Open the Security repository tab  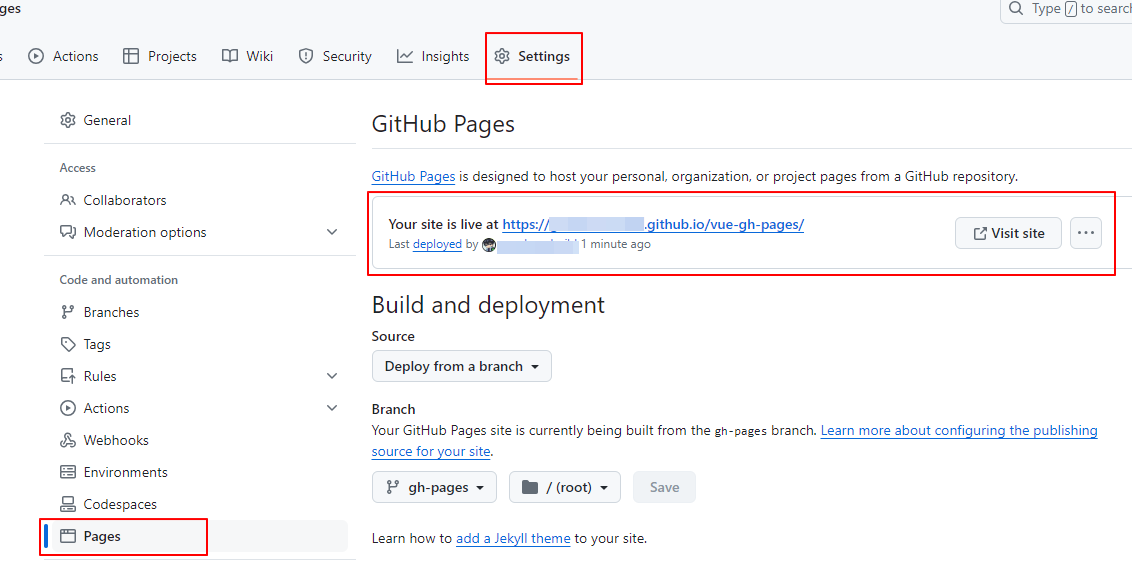(x=335, y=56)
